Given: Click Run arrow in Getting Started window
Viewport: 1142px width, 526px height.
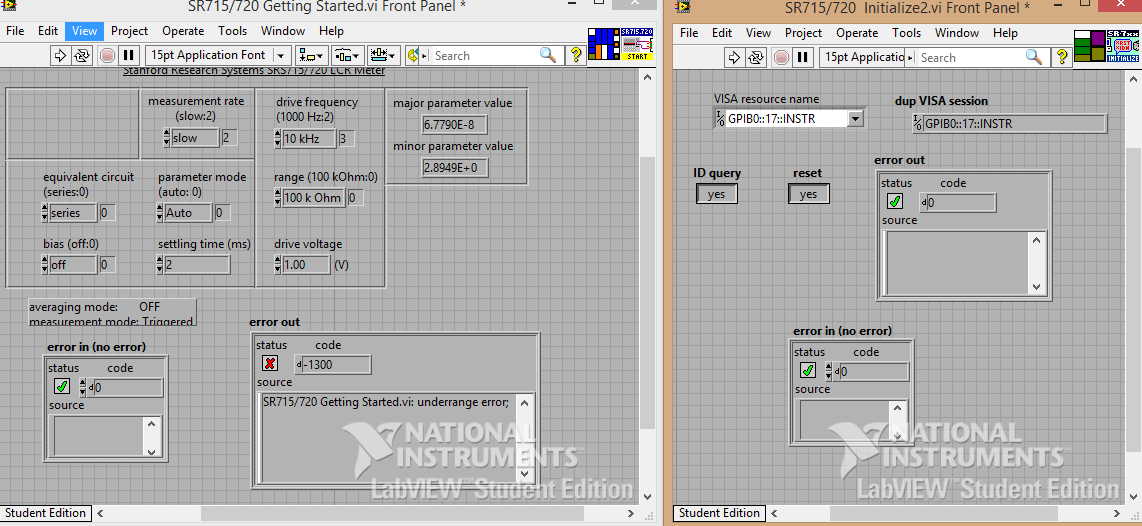Looking at the screenshot, I should point(61,55).
